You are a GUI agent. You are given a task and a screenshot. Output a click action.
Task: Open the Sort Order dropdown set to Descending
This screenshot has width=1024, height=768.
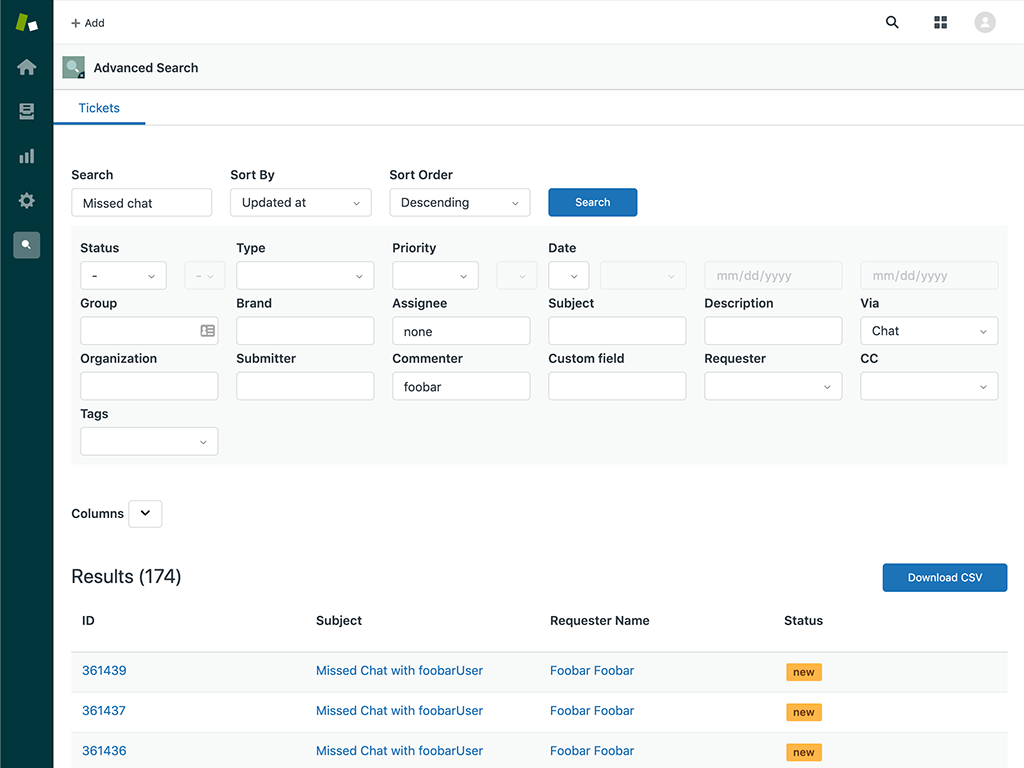click(x=459, y=202)
